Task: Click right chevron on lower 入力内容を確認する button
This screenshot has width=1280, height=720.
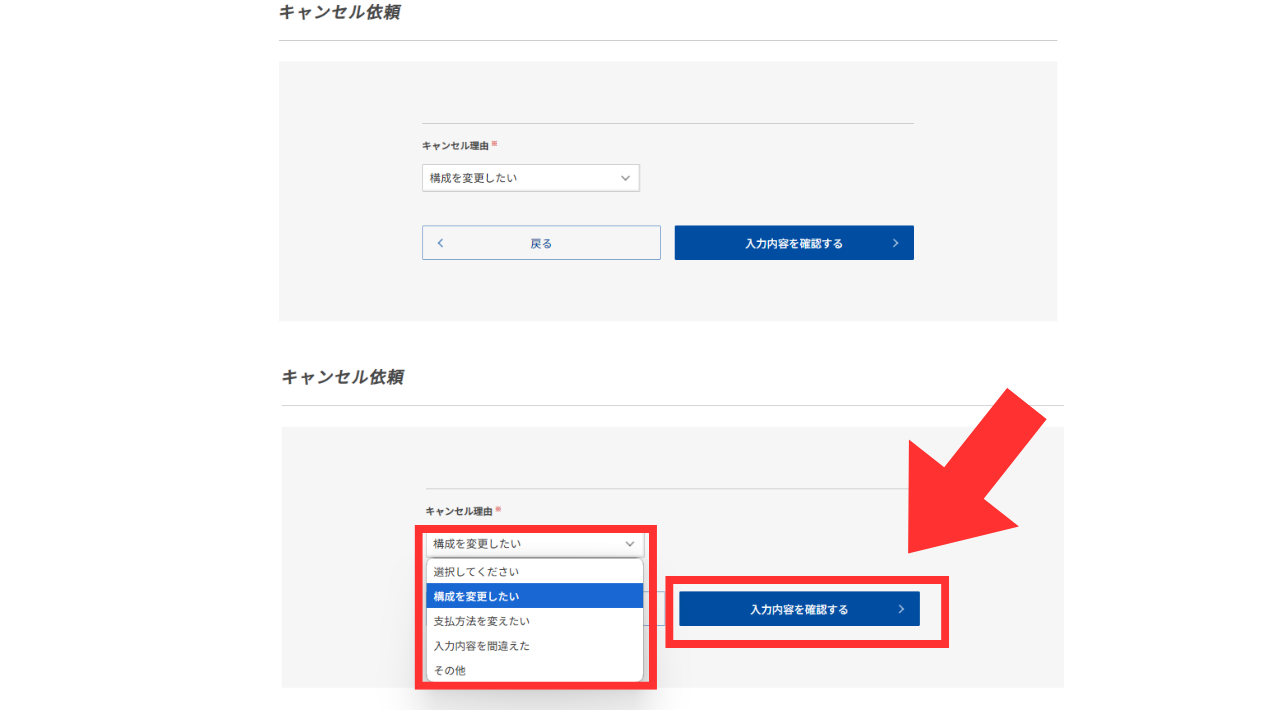Action: point(901,609)
